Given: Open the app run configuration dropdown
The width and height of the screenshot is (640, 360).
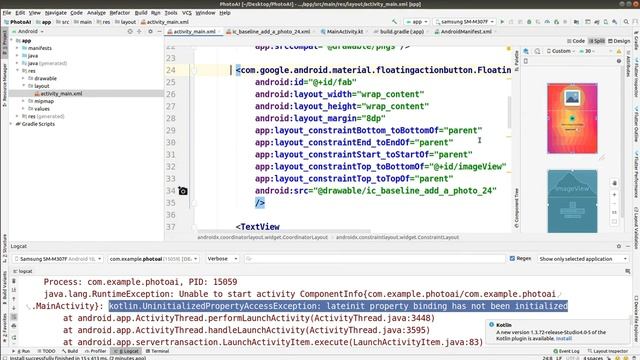Looking at the screenshot, I should click(416, 22).
